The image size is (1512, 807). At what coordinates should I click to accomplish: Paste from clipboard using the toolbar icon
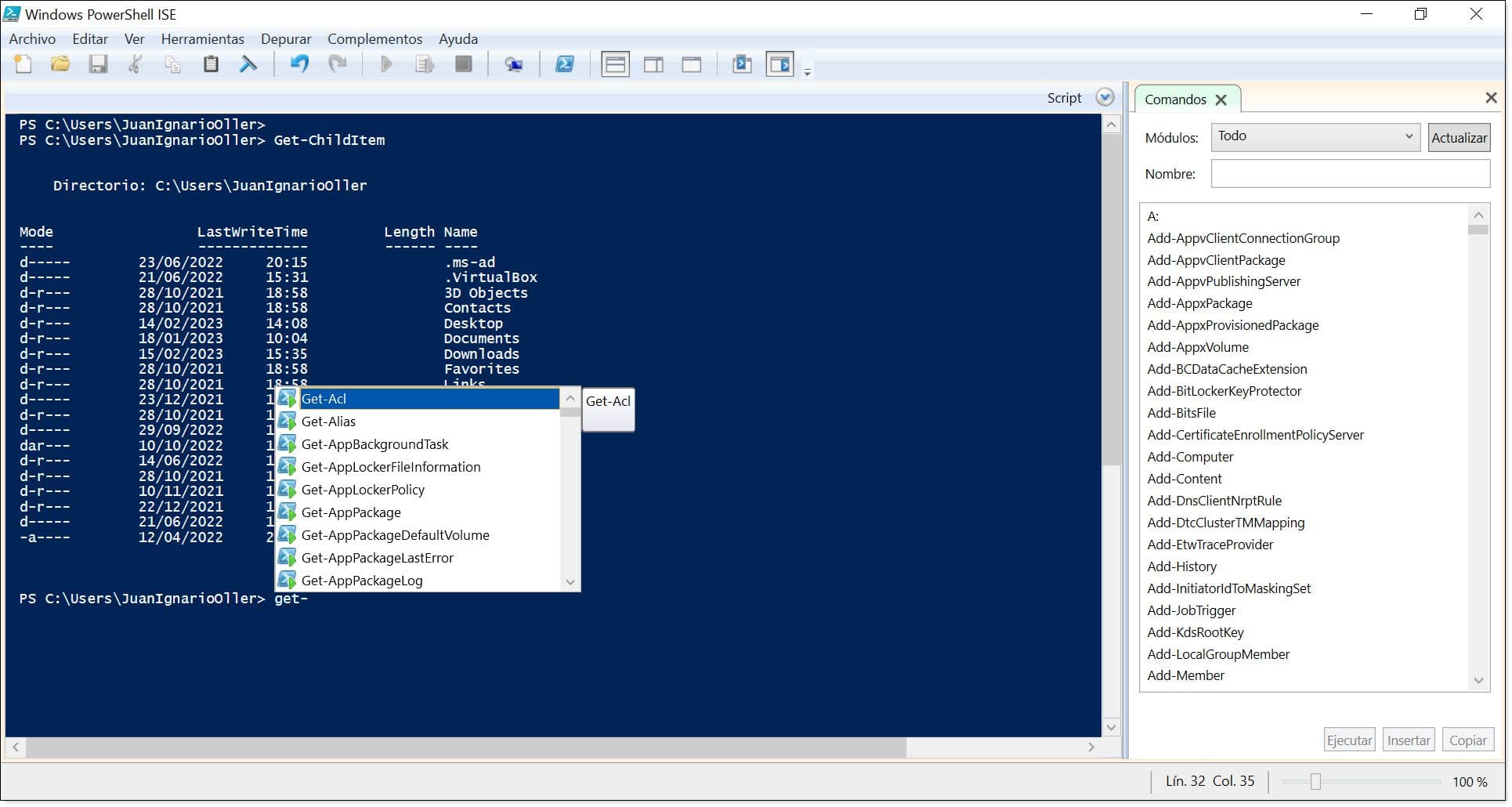[x=211, y=64]
